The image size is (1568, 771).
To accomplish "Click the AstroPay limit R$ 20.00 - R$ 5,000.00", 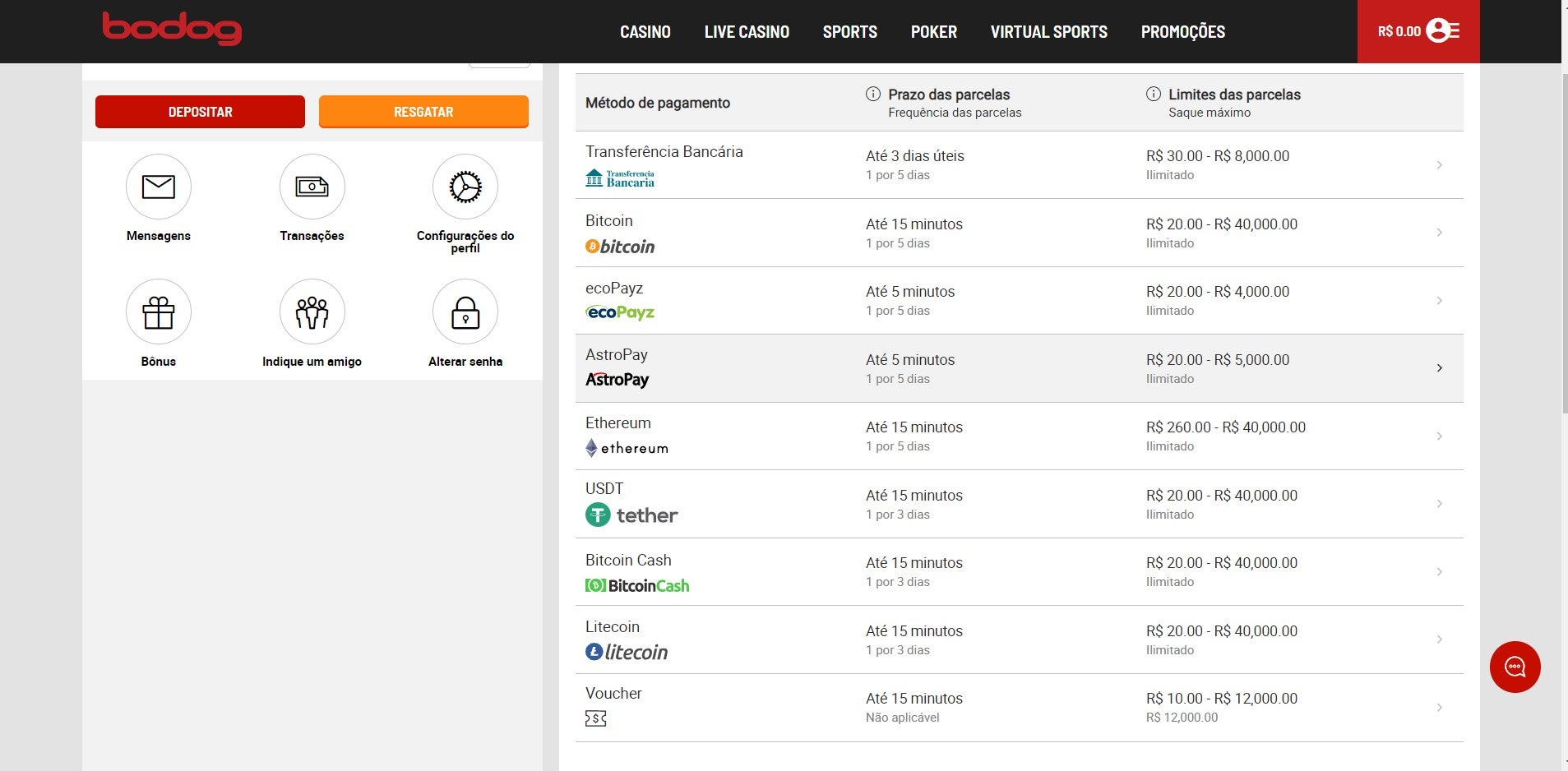I will pos(1218,360).
